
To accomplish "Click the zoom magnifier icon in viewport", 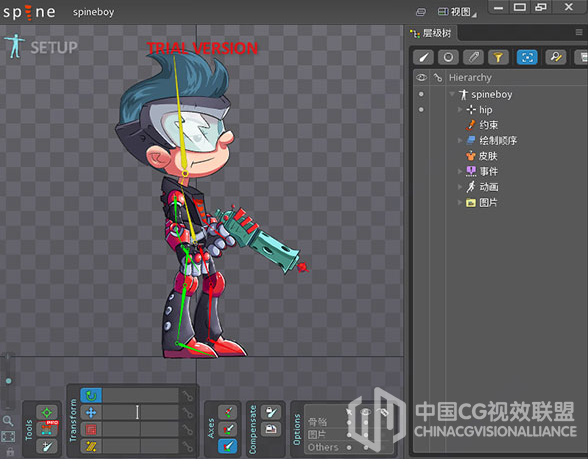I will (x=8, y=421).
